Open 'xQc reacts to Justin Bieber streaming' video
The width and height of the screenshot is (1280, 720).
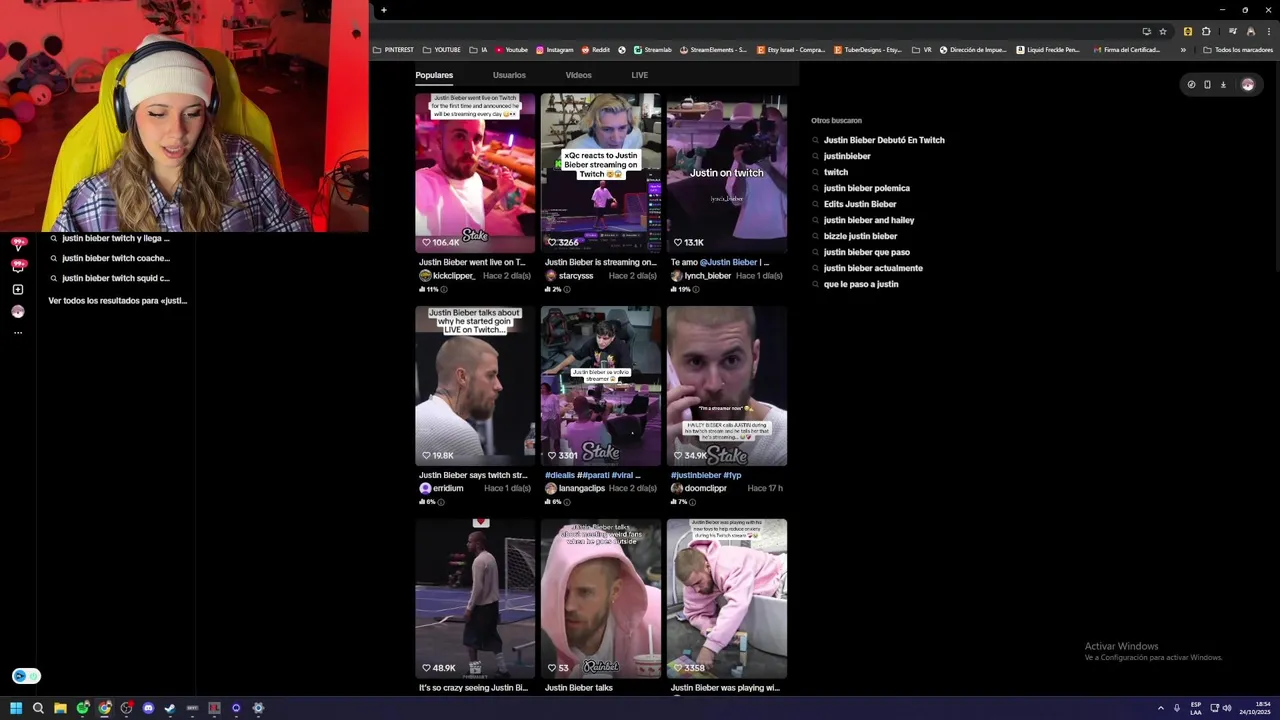(x=601, y=173)
